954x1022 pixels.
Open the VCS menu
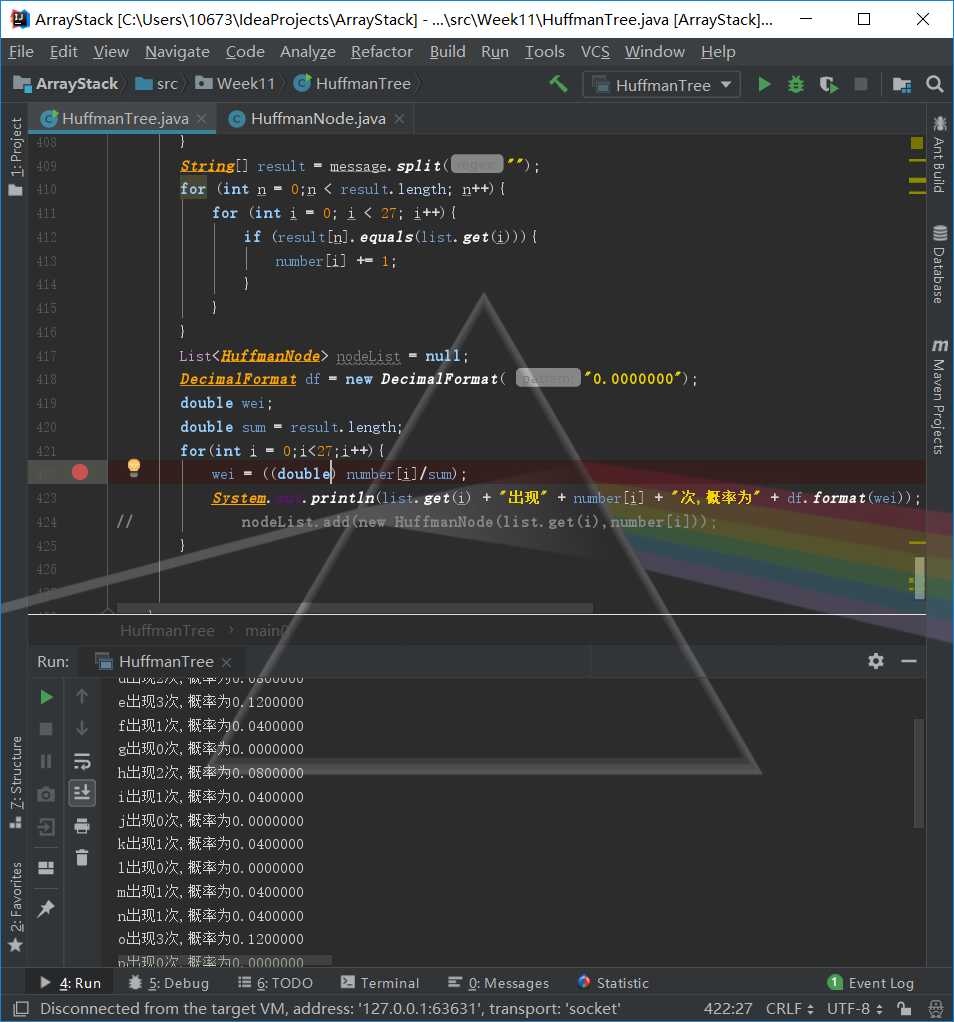[x=595, y=51]
